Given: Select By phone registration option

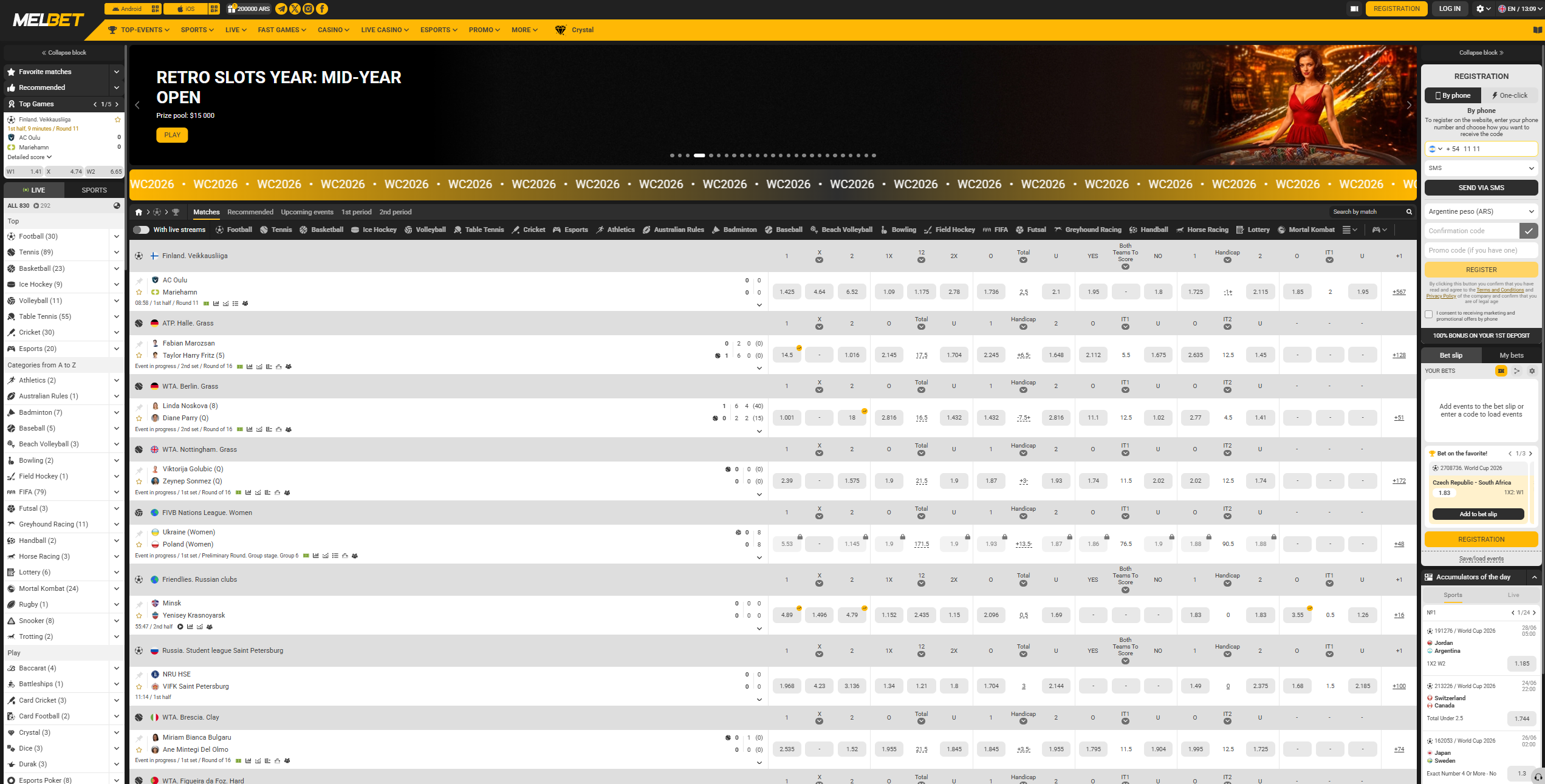Looking at the screenshot, I should click(1453, 95).
